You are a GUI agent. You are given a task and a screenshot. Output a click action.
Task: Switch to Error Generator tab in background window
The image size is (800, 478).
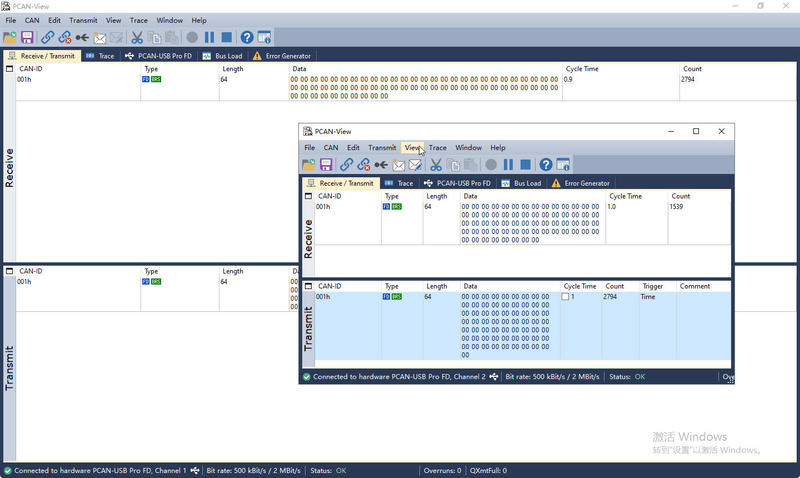(282, 56)
